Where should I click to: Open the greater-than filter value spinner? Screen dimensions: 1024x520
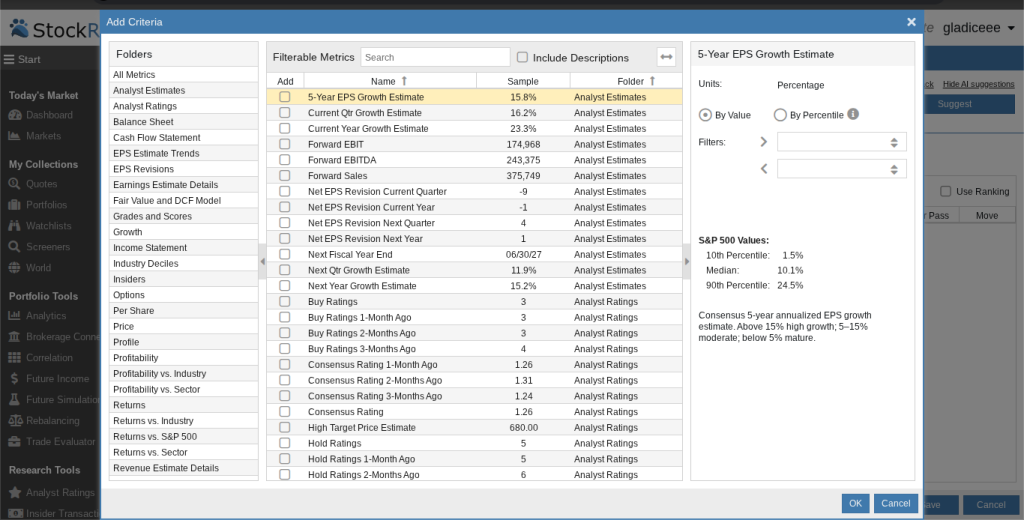pyautogui.click(x=894, y=142)
